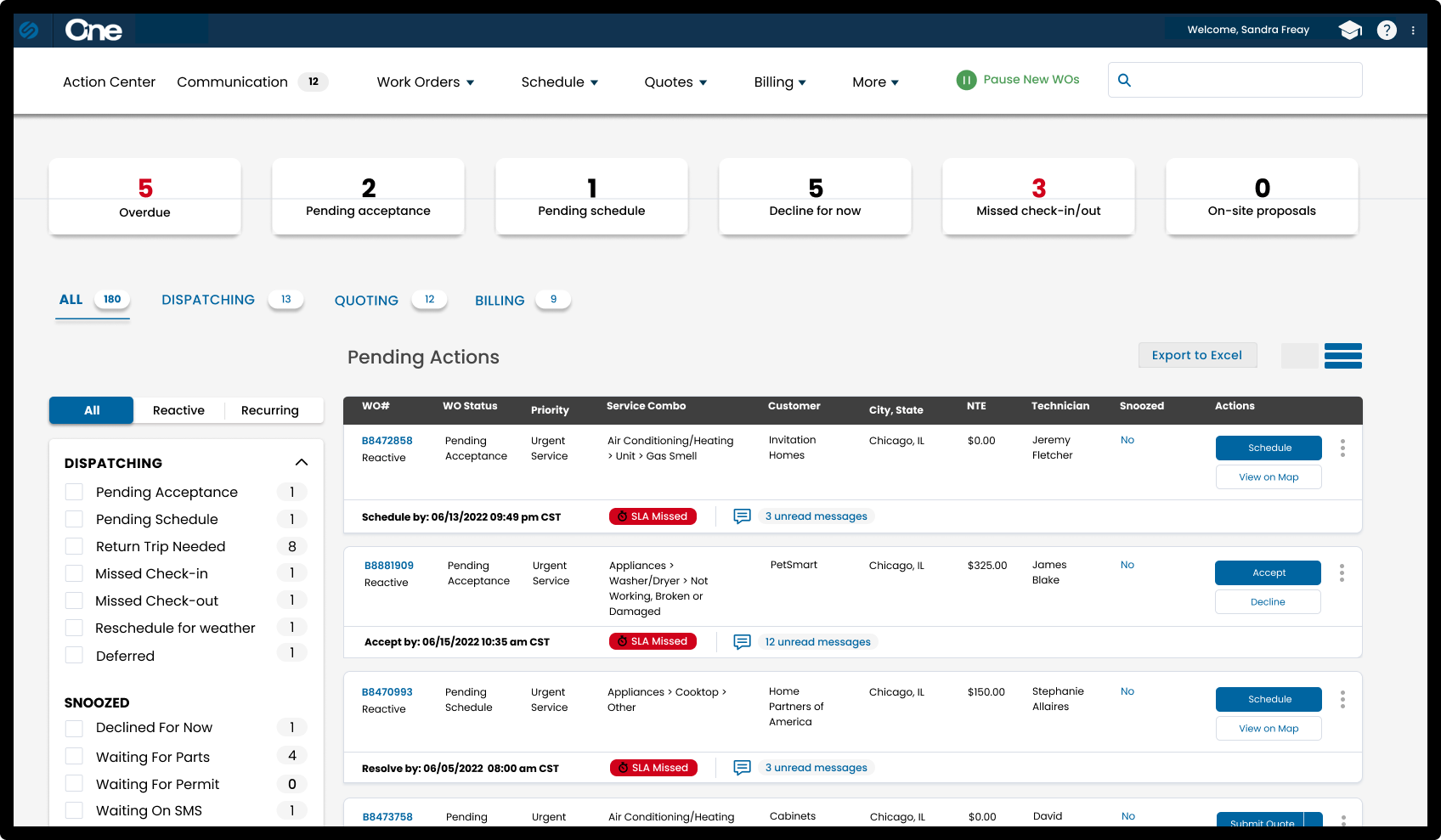The height and width of the screenshot is (840, 1441).
Task: Select the Reactive filter tab
Action: point(178,410)
